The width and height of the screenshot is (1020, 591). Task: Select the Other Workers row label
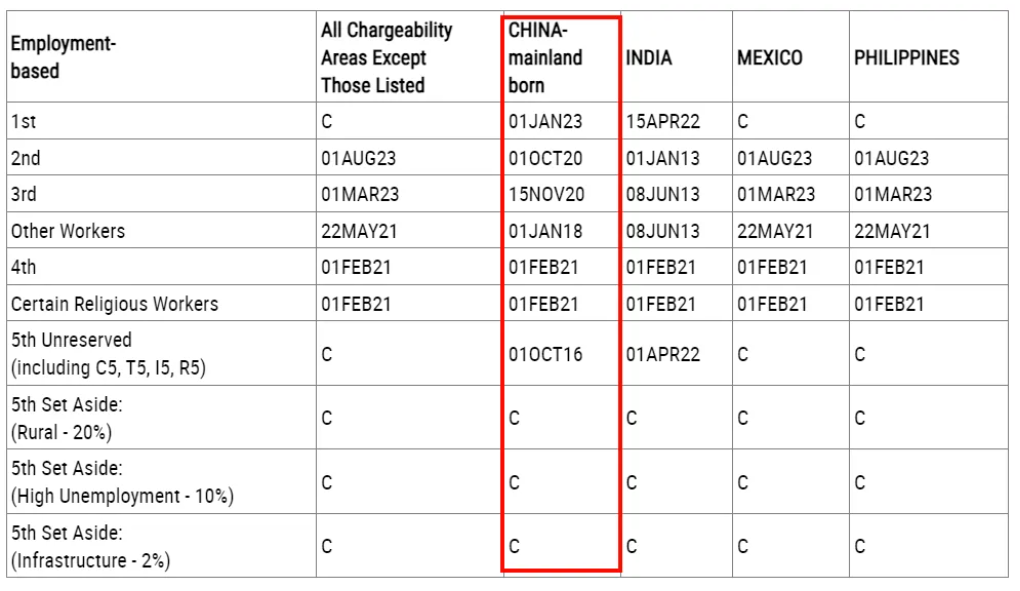[x=68, y=231]
